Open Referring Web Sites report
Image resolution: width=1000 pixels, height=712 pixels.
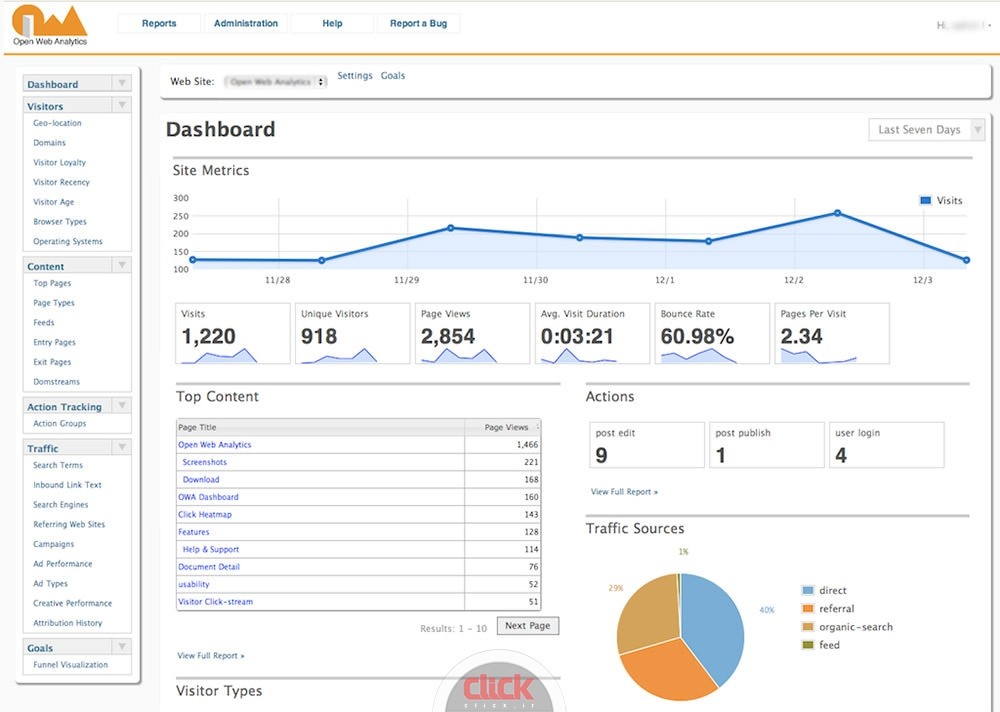coord(69,525)
